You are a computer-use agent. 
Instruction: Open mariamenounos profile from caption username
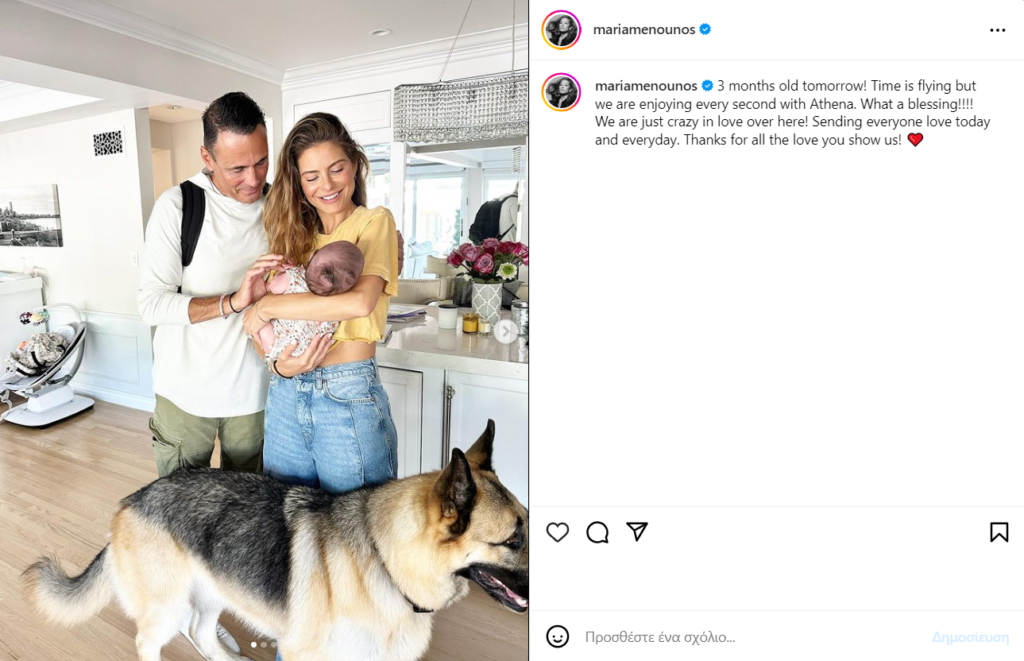tap(646, 86)
